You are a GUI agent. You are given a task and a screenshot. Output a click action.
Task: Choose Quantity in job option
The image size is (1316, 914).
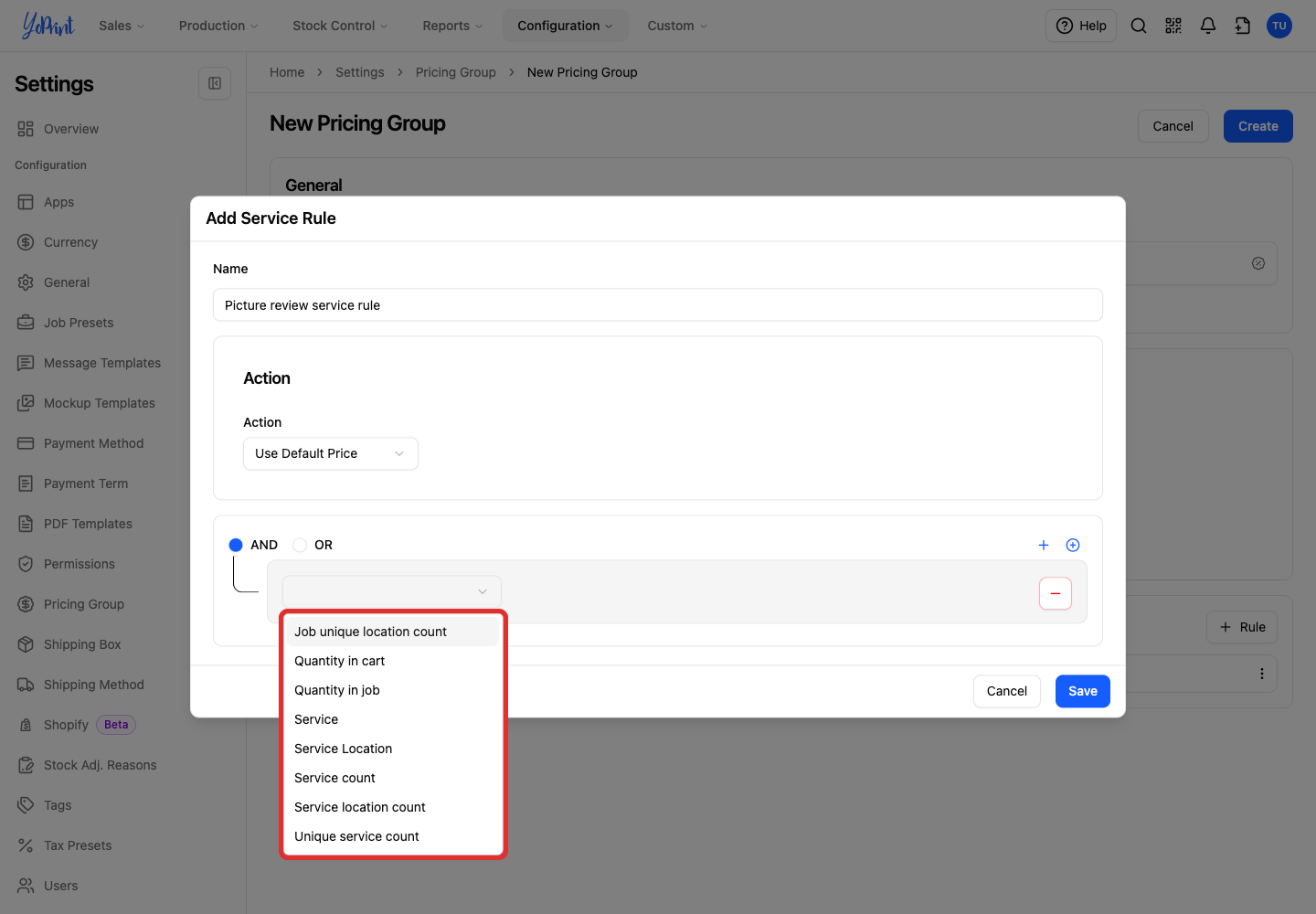(x=393, y=690)
